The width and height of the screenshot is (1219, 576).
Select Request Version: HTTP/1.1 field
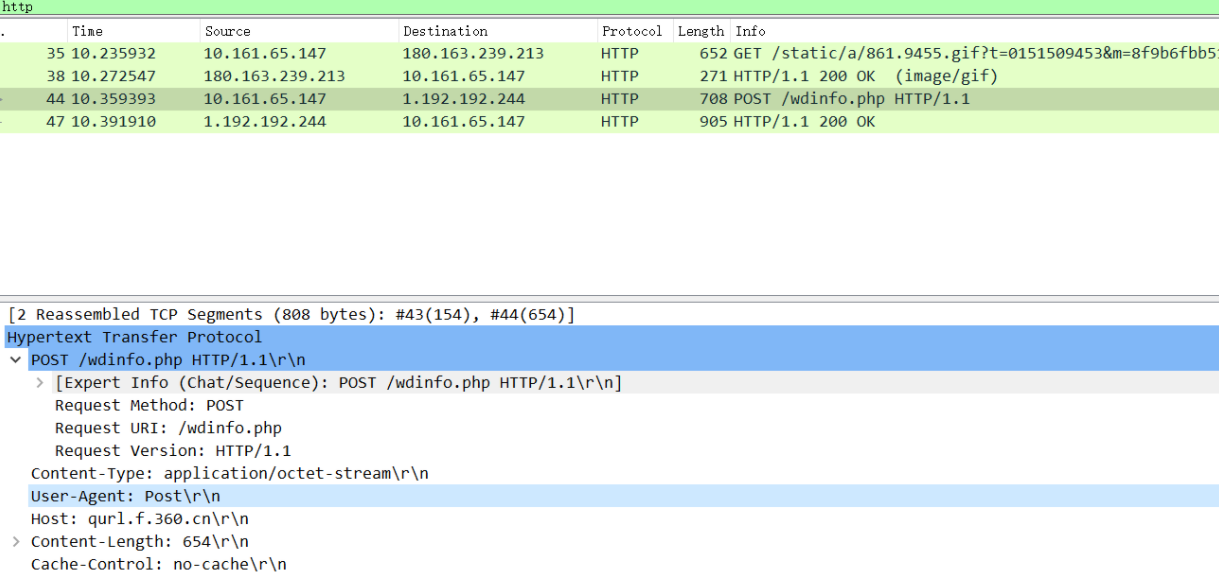pyautogui.click(x=173, y=451)
